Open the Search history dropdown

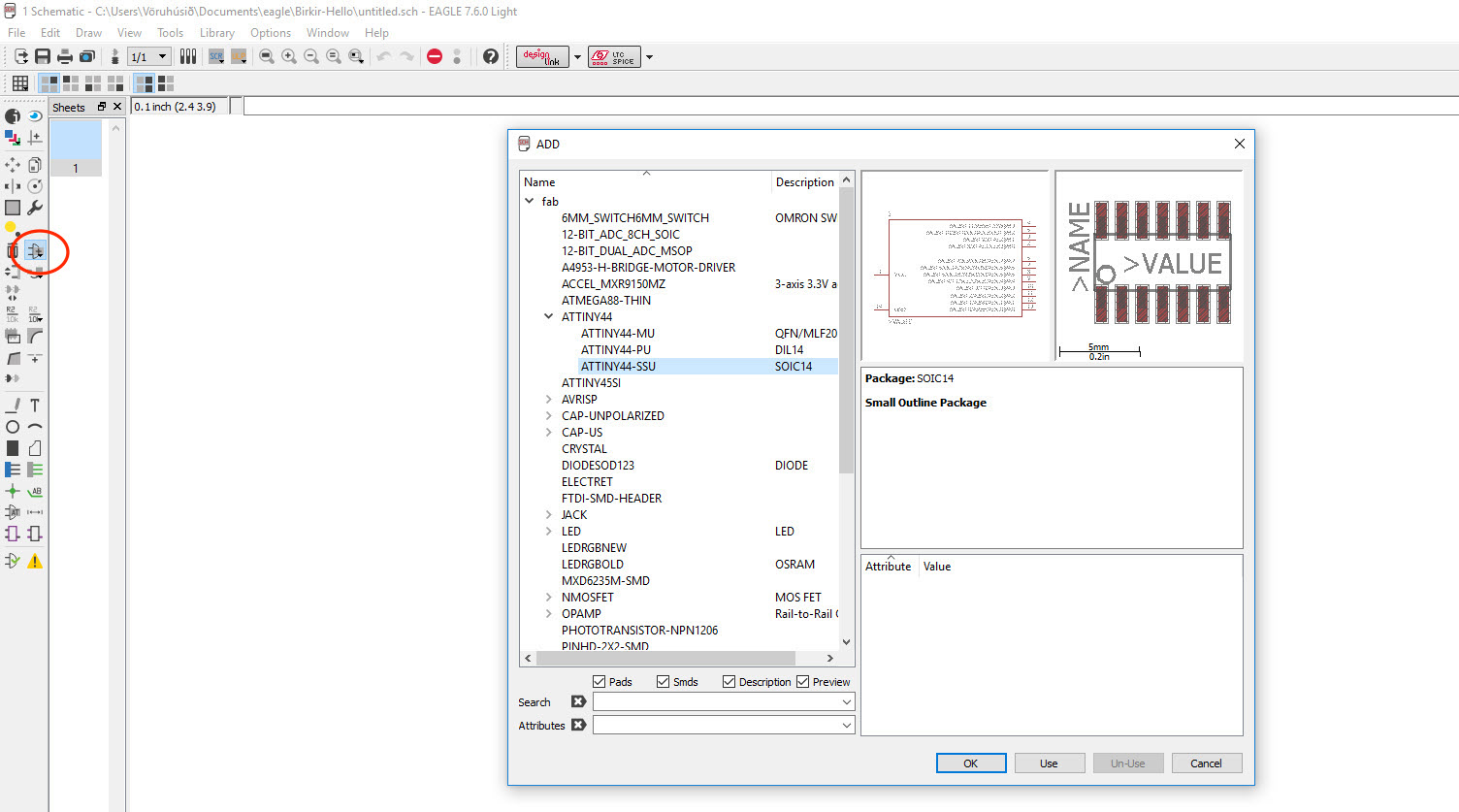(846, 702)
